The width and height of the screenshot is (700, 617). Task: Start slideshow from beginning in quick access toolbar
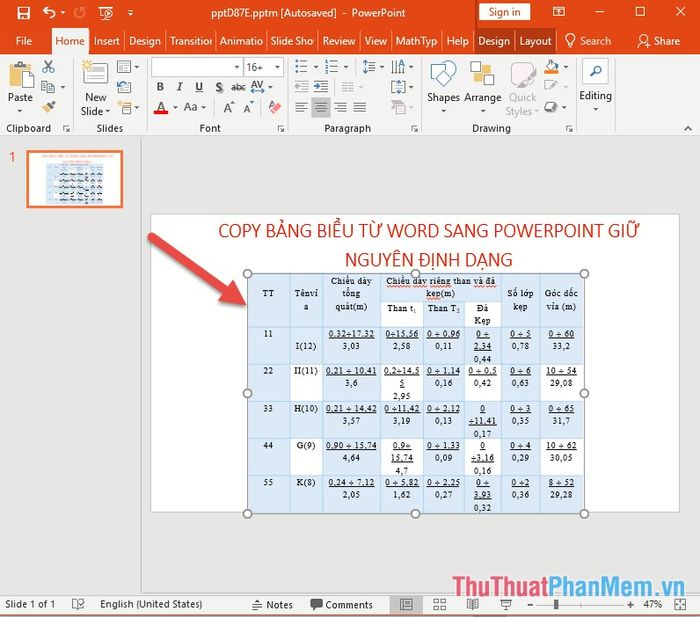click(106, 13)
